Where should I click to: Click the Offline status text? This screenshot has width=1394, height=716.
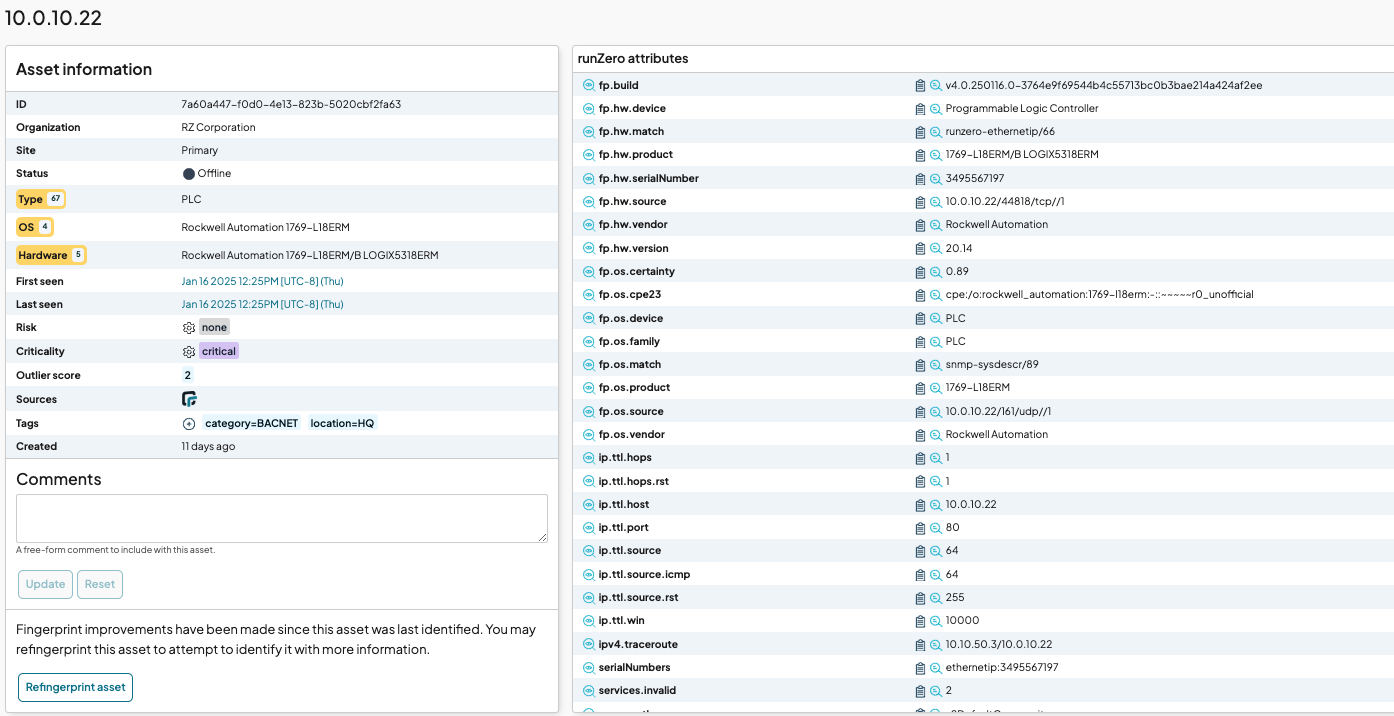point(214,173)
